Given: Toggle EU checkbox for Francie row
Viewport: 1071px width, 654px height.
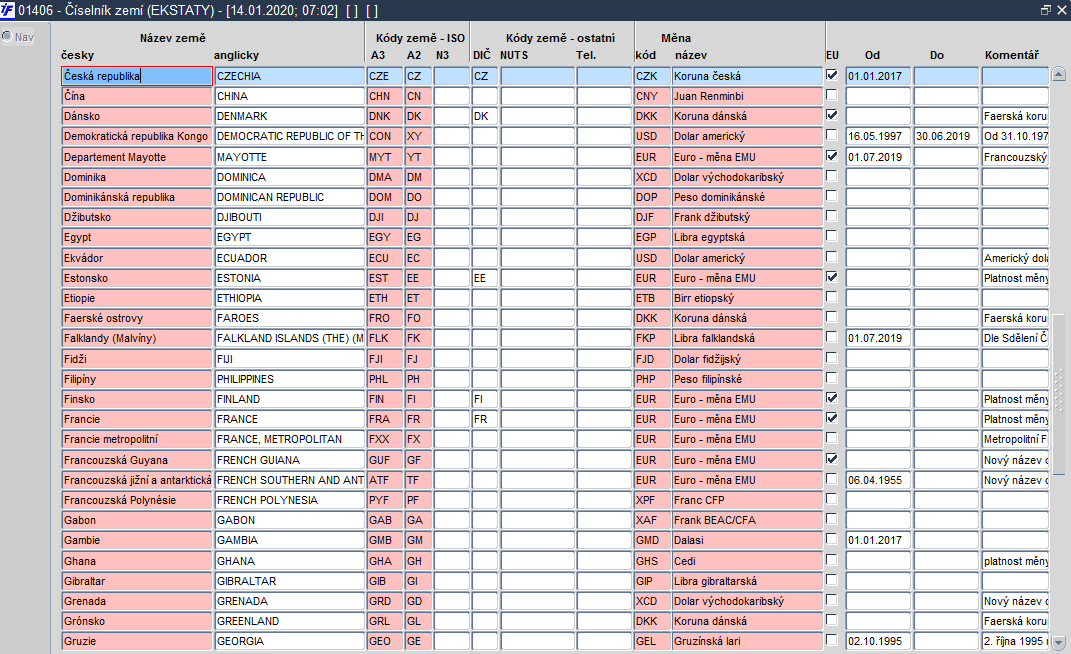Looking at the screenshot, I should 831,418.
